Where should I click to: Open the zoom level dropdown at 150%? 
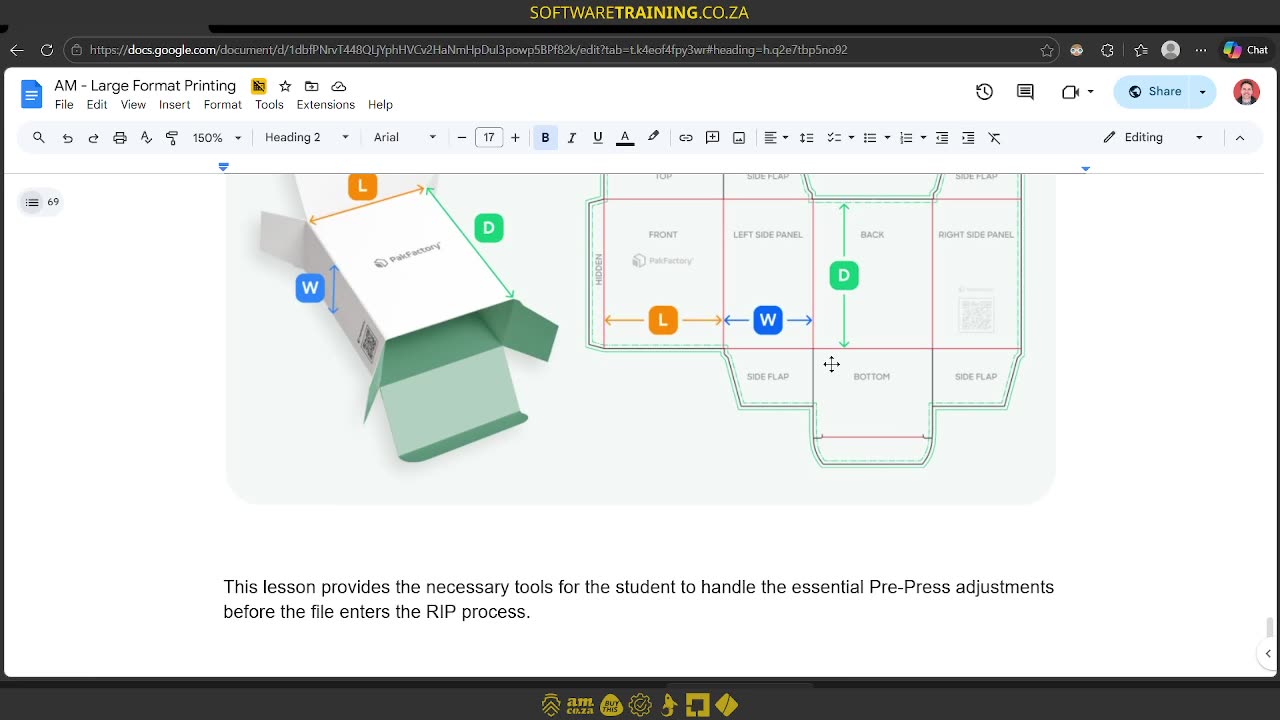click(x=217, y=137)
